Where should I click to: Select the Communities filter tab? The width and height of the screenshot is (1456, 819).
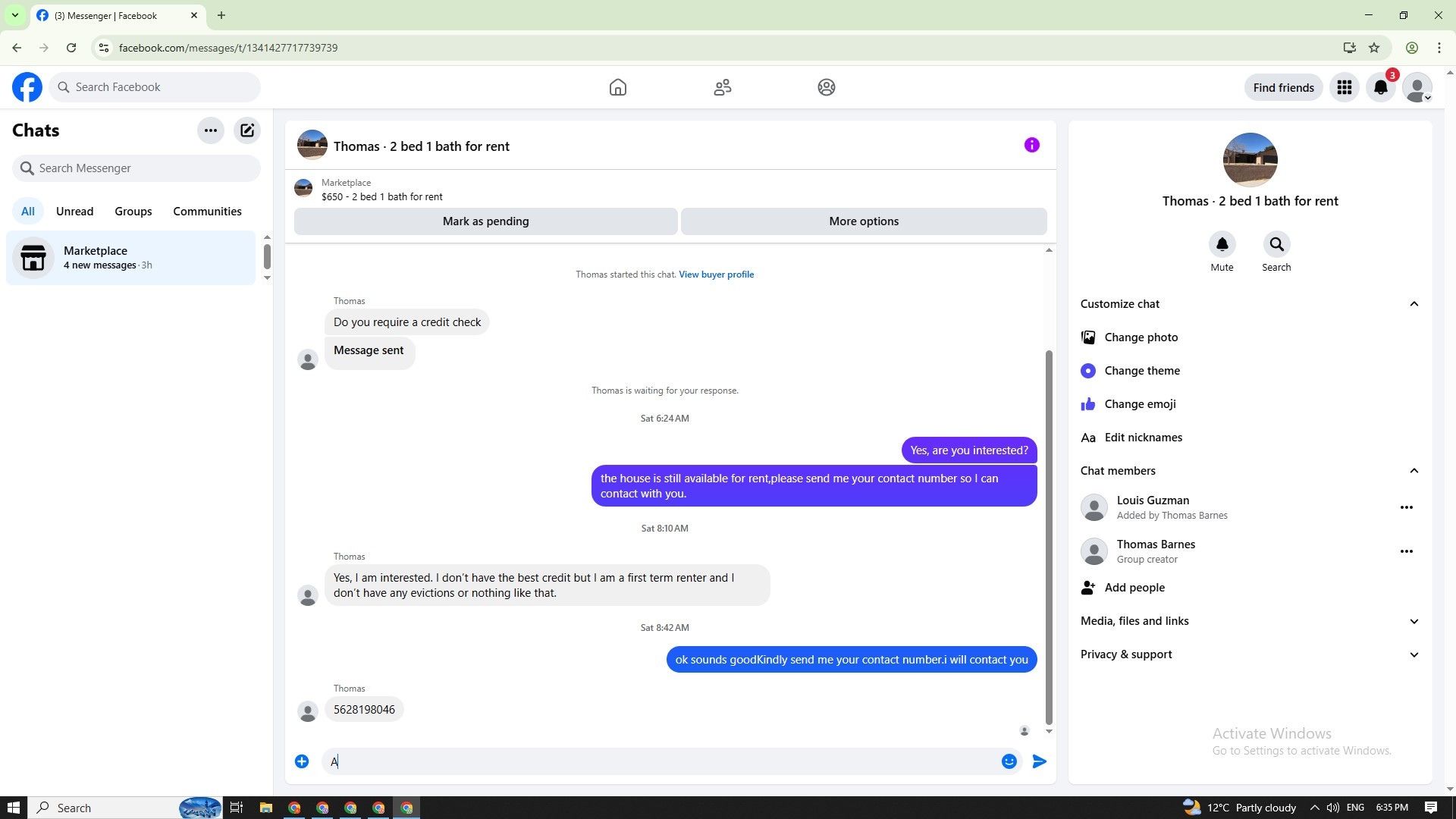207,212
